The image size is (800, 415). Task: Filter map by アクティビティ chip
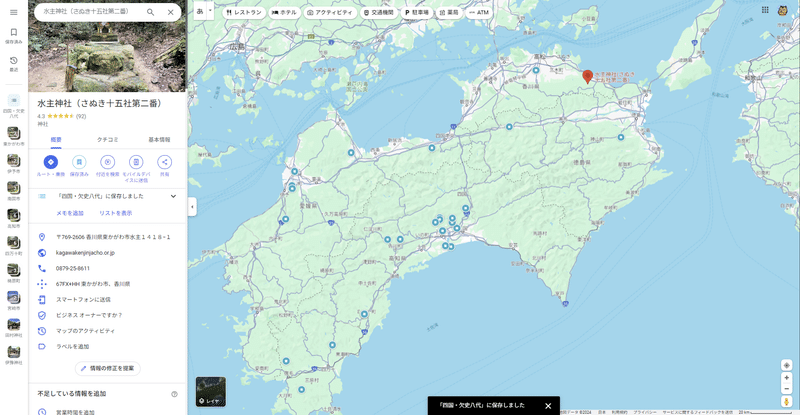pos(330,12)
